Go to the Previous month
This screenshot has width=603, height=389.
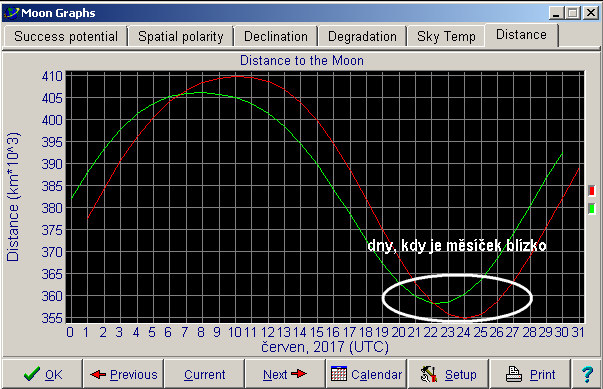(123, 374)
